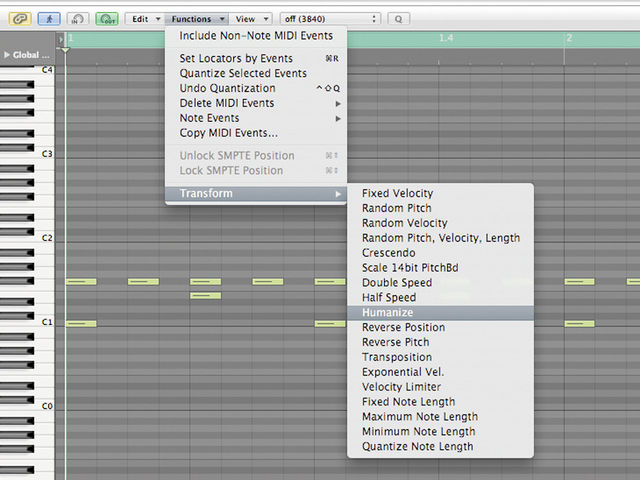Click the bar 2 marker in the ruler
Image resolution: width=640 pixels, height=480 pixels.
[x=569, y=38]
